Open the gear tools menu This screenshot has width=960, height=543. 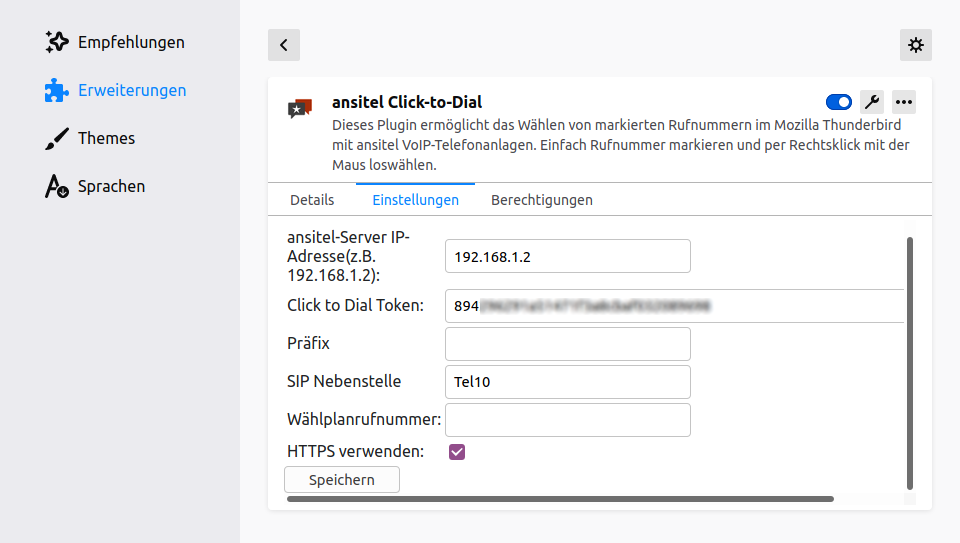[916, 44]
